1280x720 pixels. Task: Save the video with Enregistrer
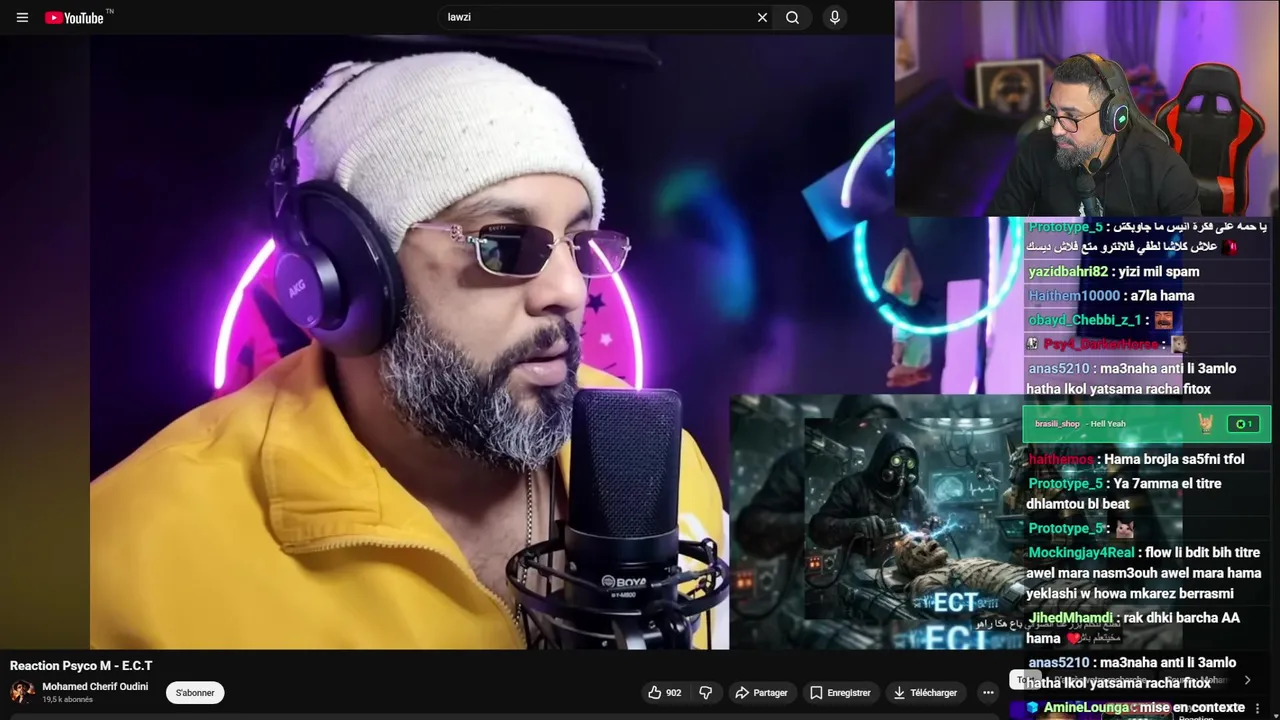click(x=840, y=692)
